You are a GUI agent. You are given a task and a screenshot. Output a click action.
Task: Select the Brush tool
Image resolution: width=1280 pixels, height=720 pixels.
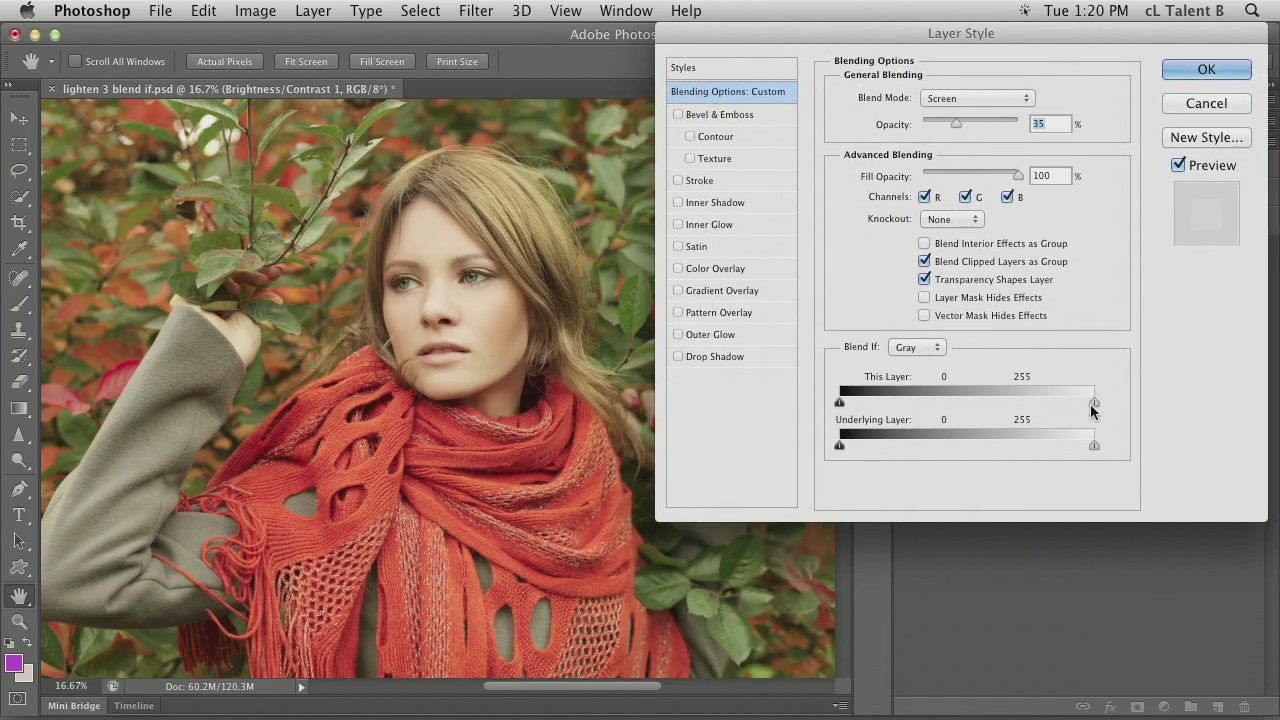point(19,304)
